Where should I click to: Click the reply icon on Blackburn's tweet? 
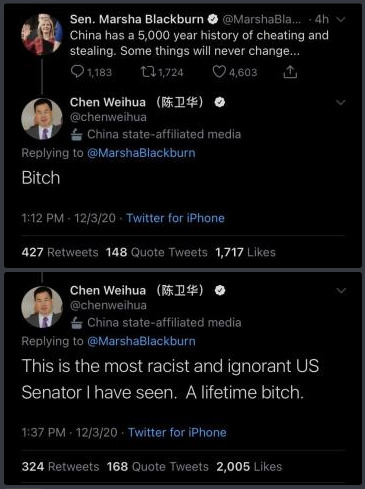click(77, 71)
